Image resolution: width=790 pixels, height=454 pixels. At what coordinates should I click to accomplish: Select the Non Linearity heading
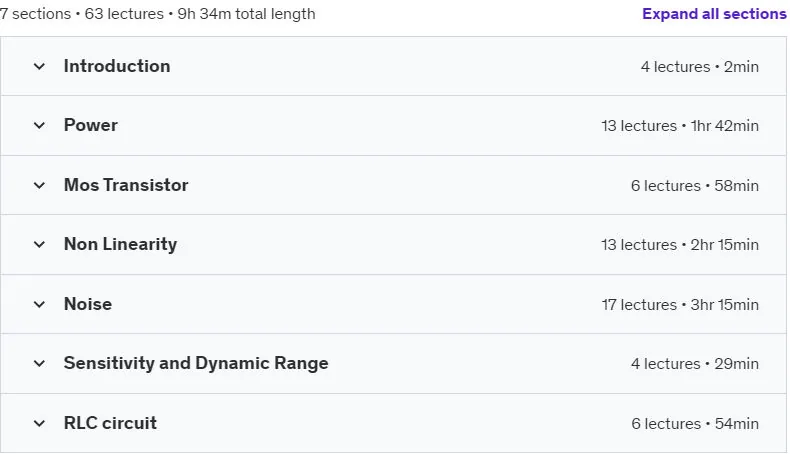pyautogui.click(x=120, y=244)
